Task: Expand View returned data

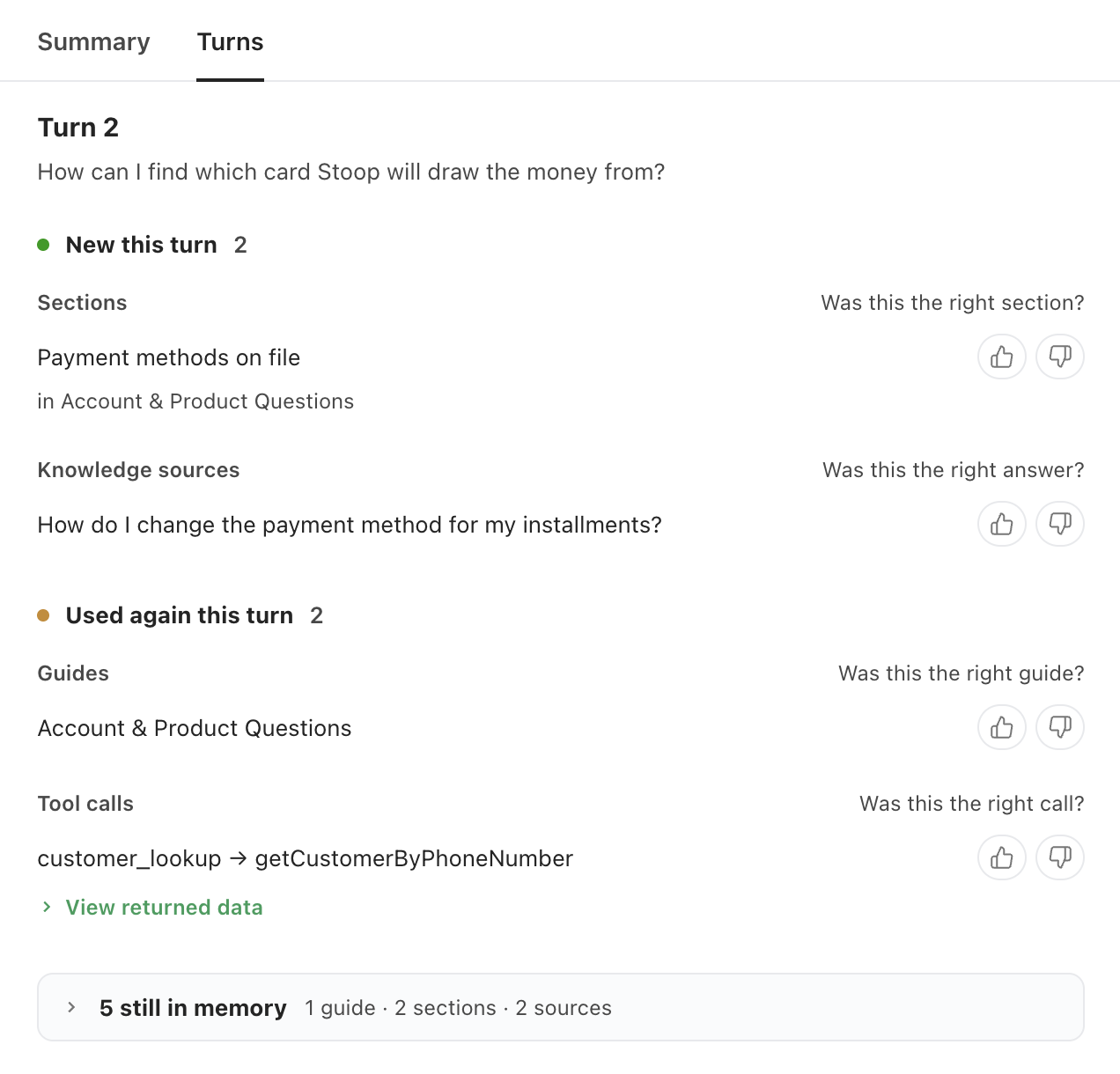Action: (164, 908)
